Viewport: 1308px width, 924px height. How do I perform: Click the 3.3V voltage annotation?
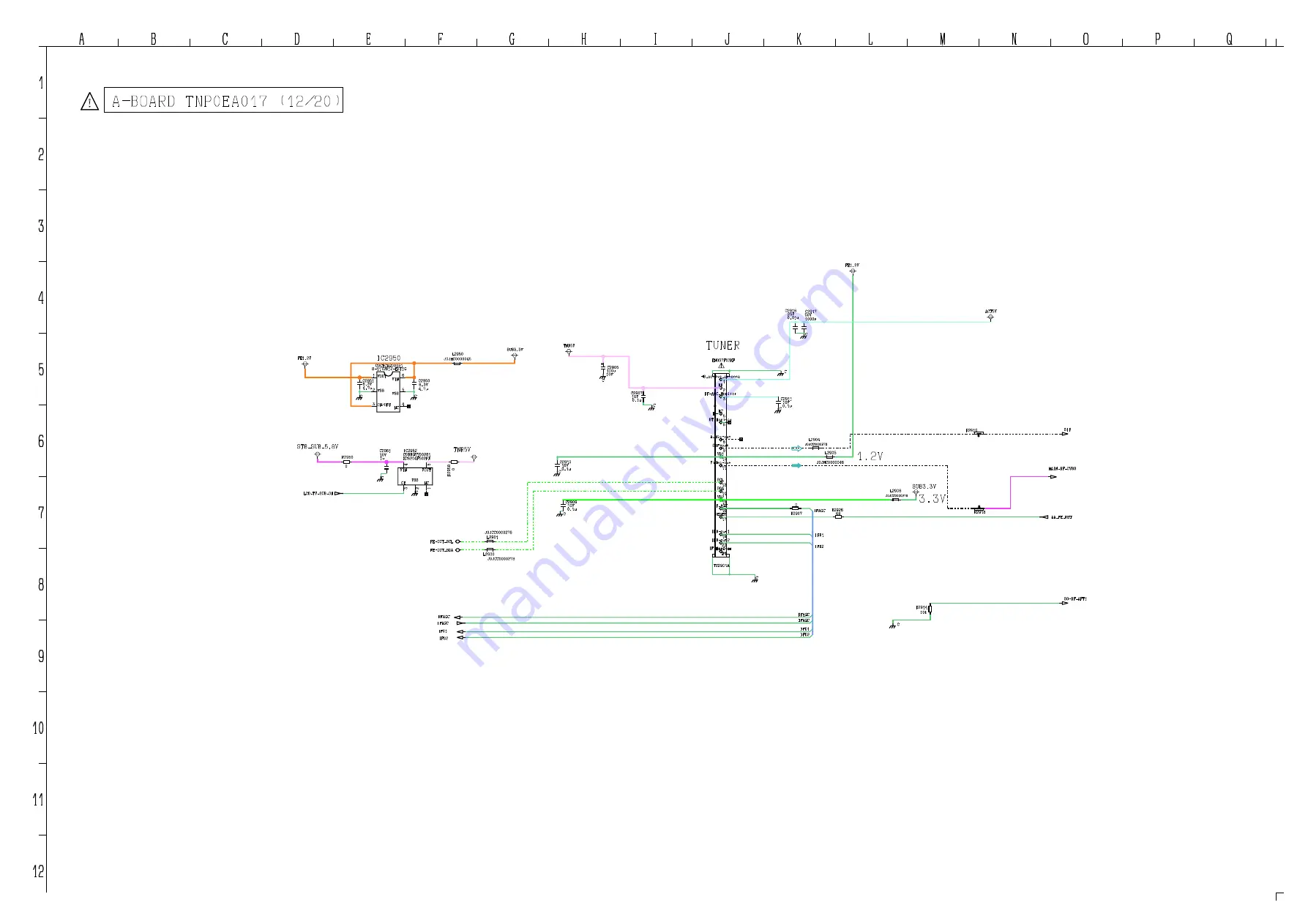(x=932, y=499)
